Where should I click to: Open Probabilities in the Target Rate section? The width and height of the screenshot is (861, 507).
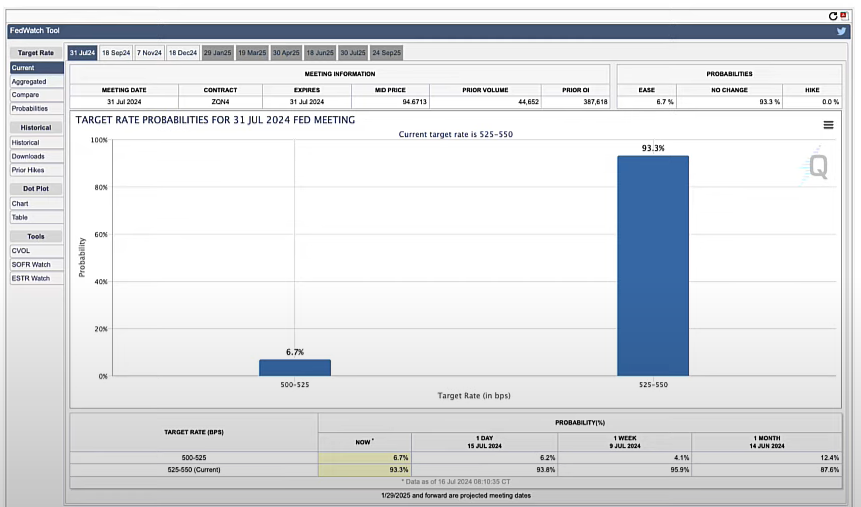[30, 108]
